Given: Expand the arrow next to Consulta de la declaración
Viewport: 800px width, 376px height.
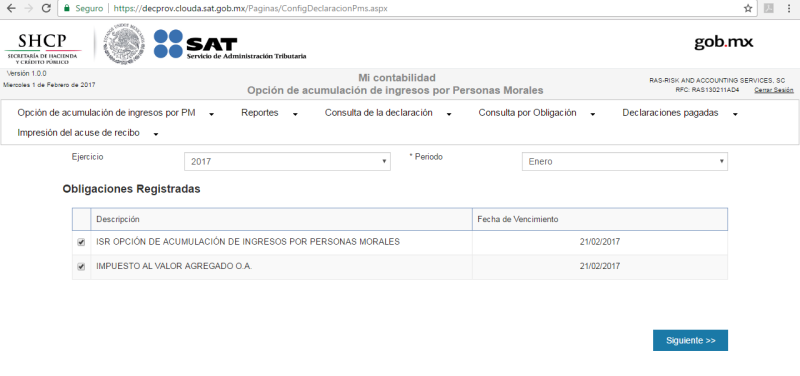Looking at the screenshot, I should tap(449, 115).
